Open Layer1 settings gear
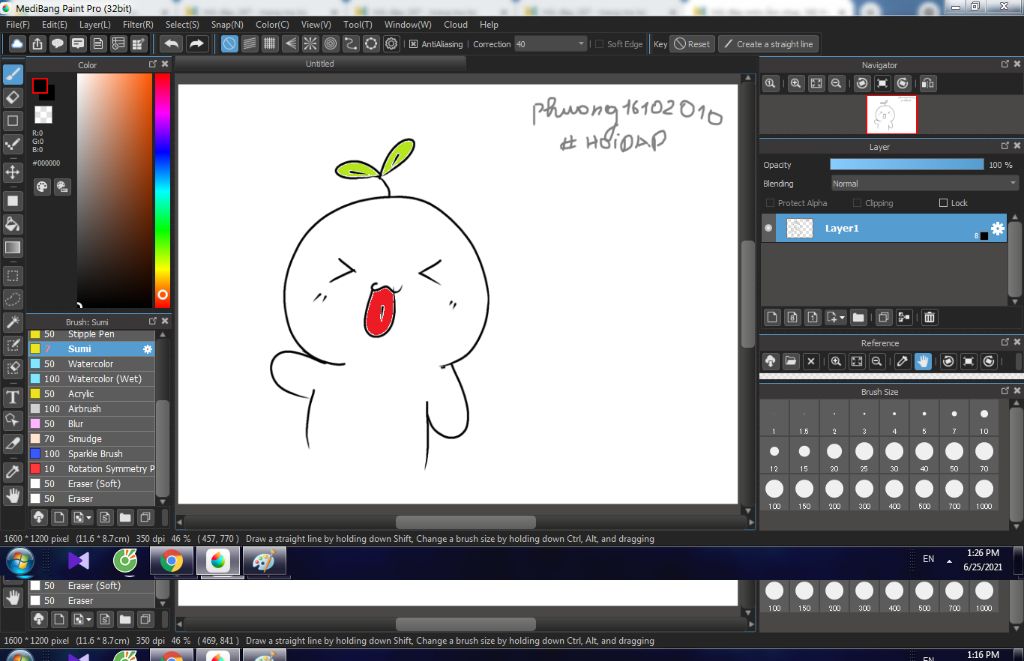This screenshot has height=661, width=1024. [997, 228]
